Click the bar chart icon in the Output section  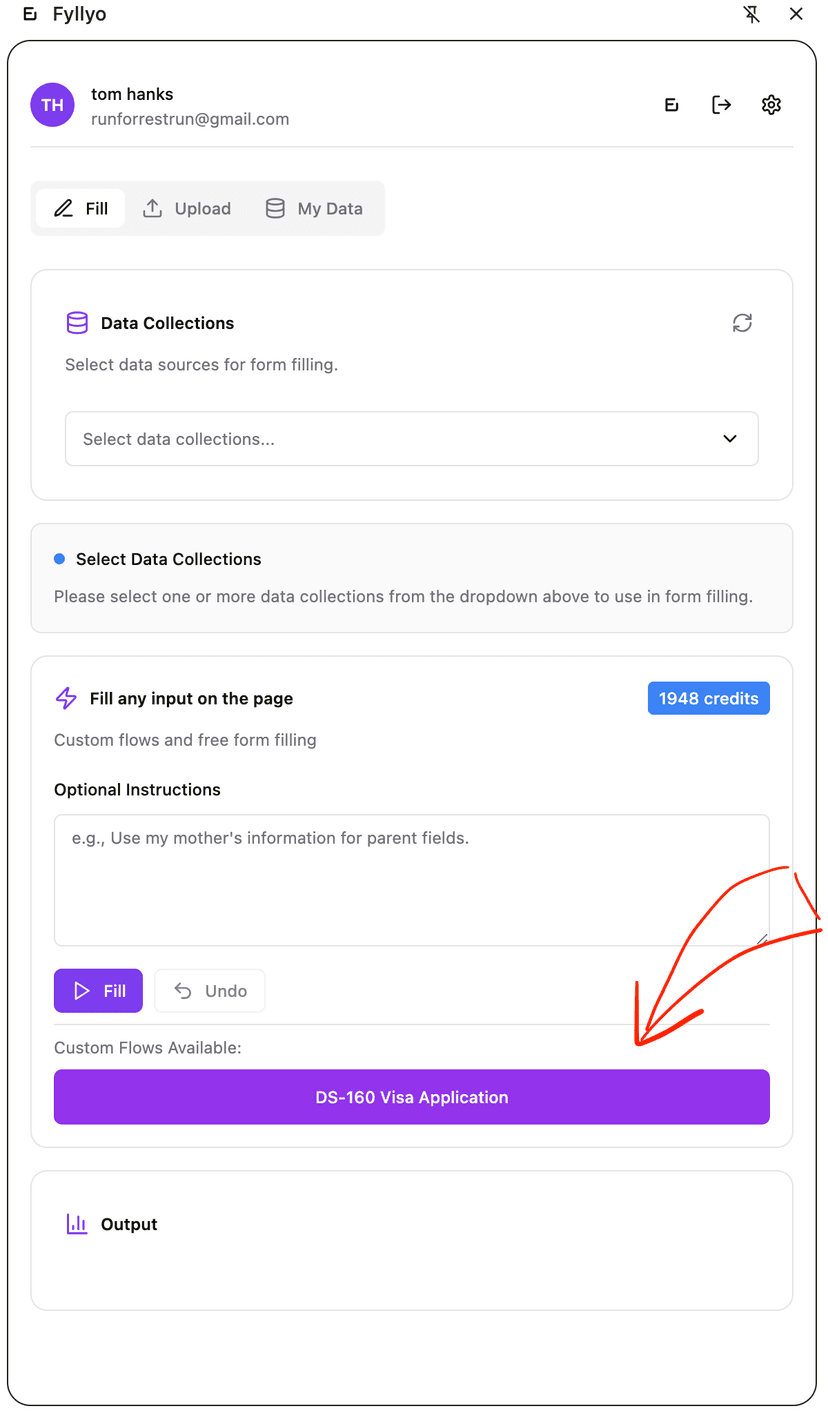point(77,1223)
